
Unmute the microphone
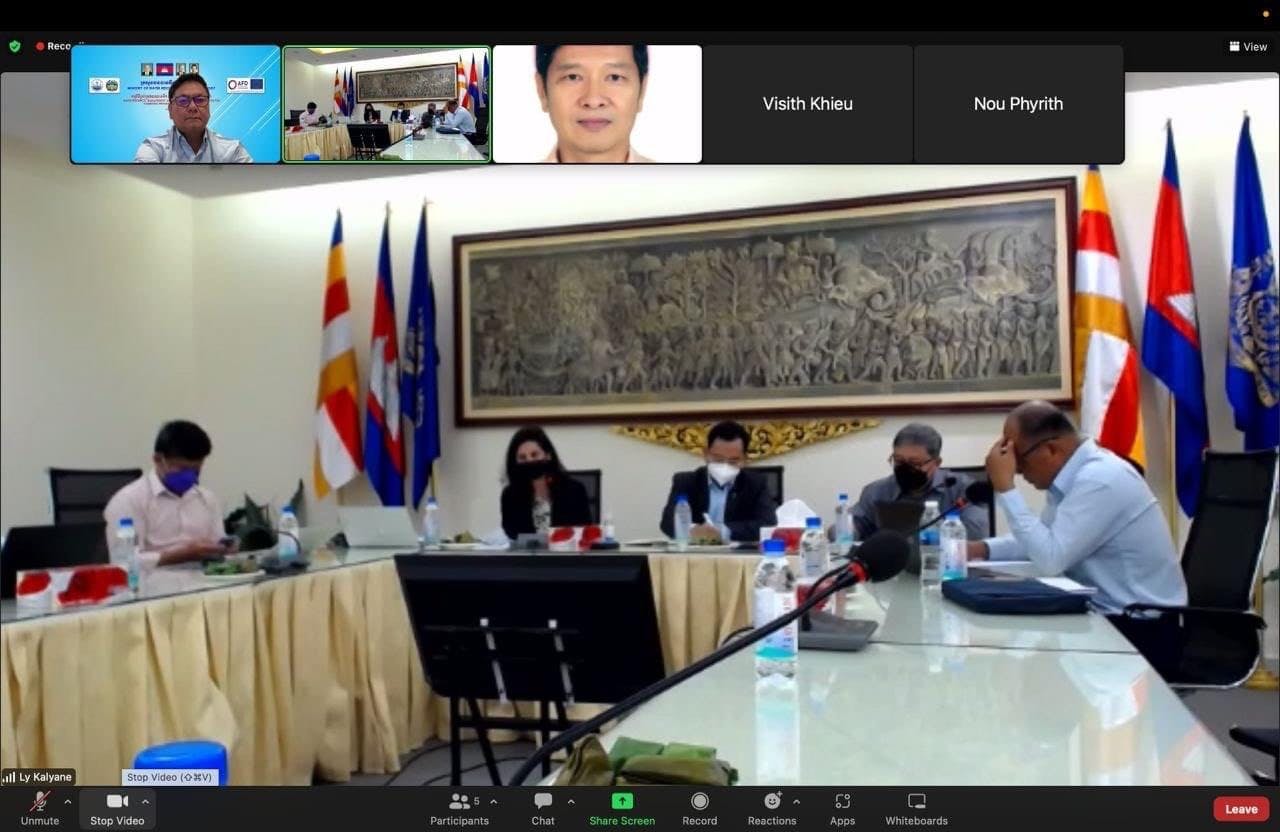[40, 808]
